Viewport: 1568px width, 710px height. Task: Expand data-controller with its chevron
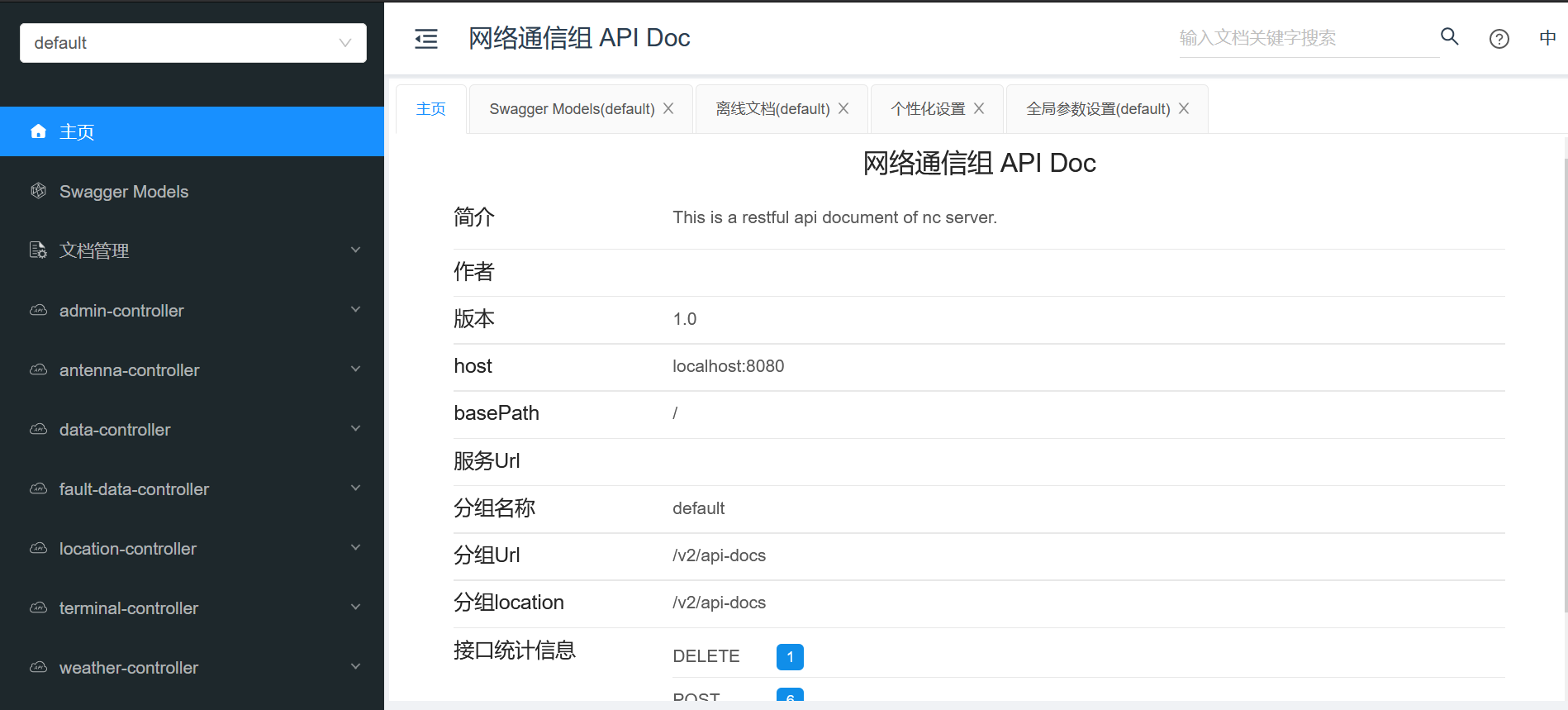355,428
